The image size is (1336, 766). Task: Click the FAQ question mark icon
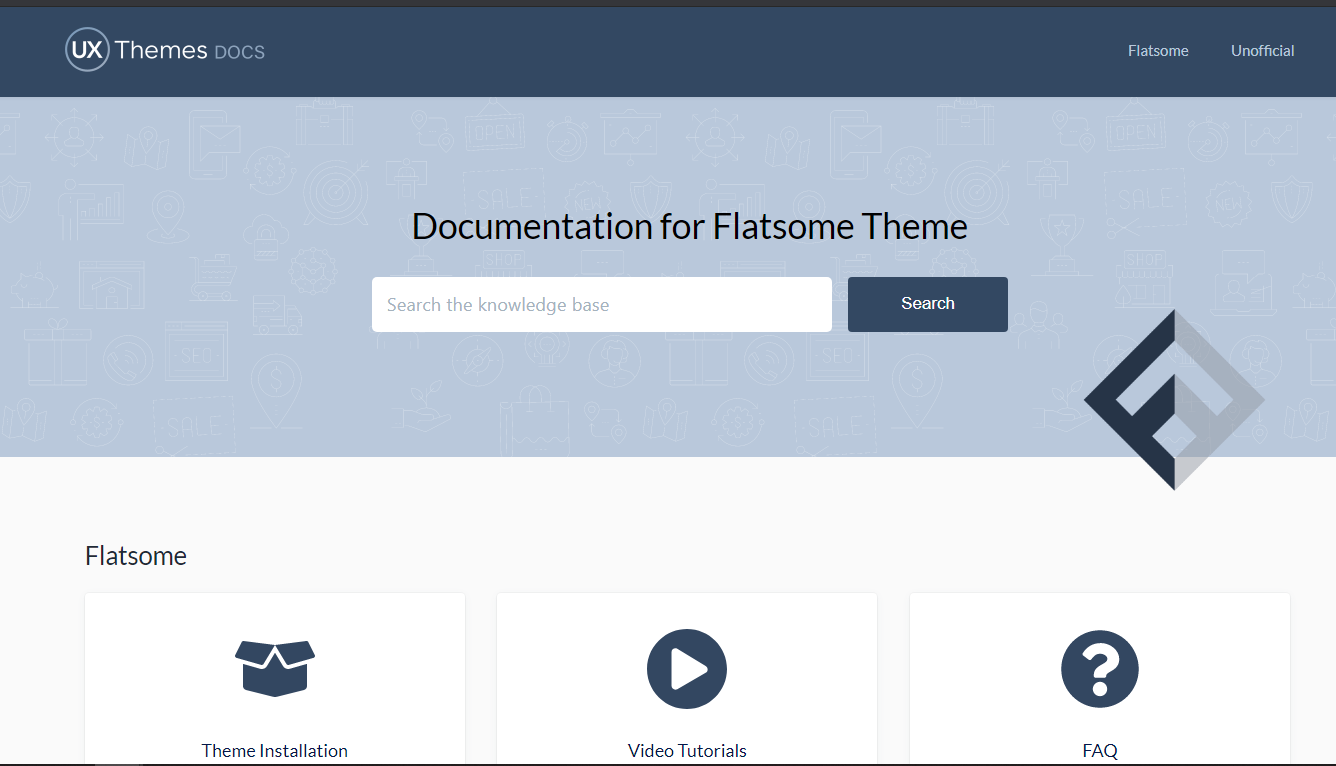1100,669
